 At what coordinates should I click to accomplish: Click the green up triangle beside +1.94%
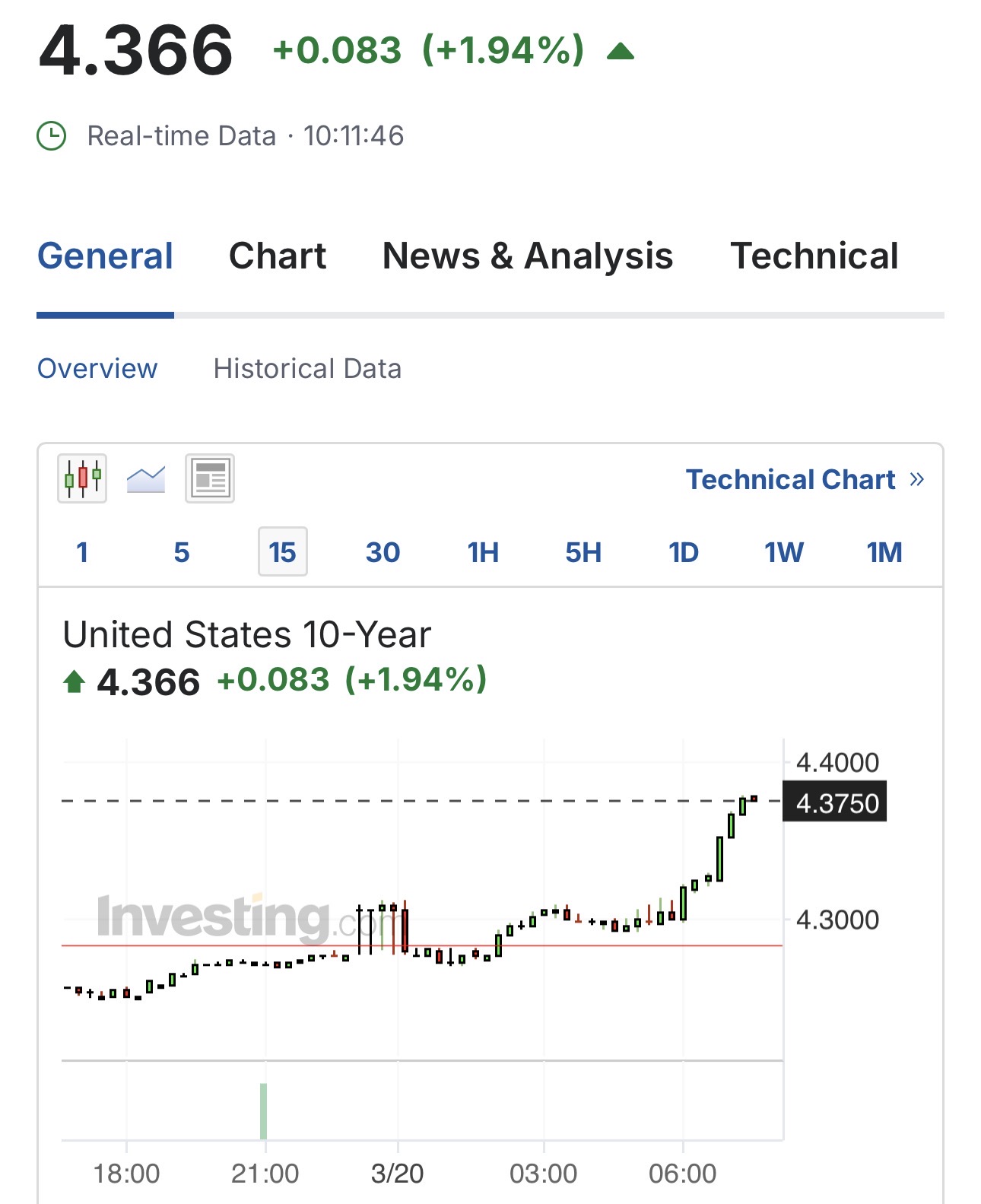pos(621,52)
